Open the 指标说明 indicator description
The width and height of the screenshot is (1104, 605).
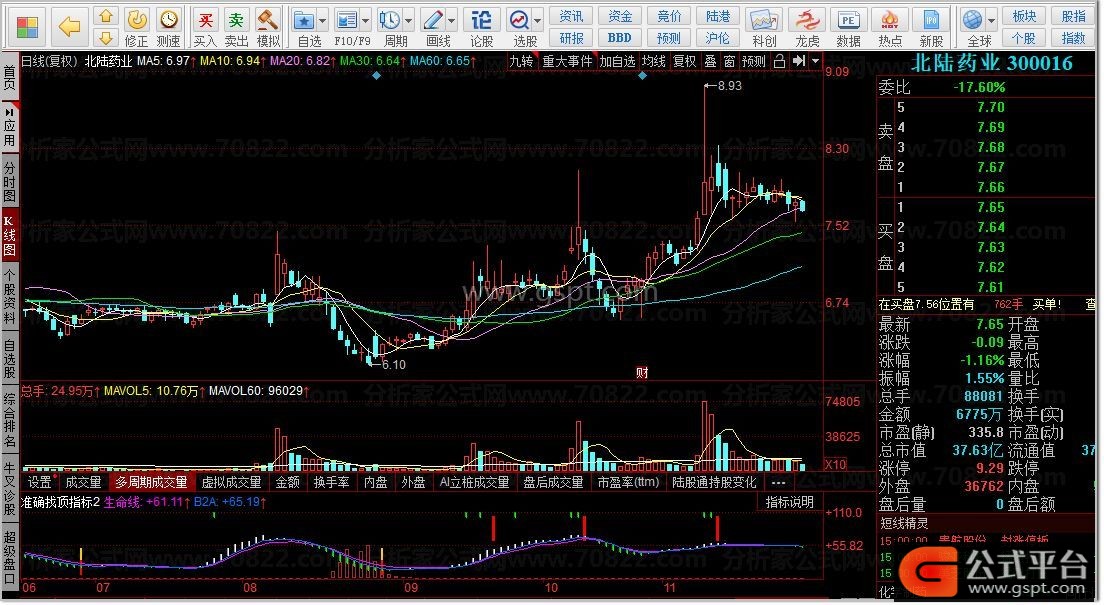[x=789, y=502]
